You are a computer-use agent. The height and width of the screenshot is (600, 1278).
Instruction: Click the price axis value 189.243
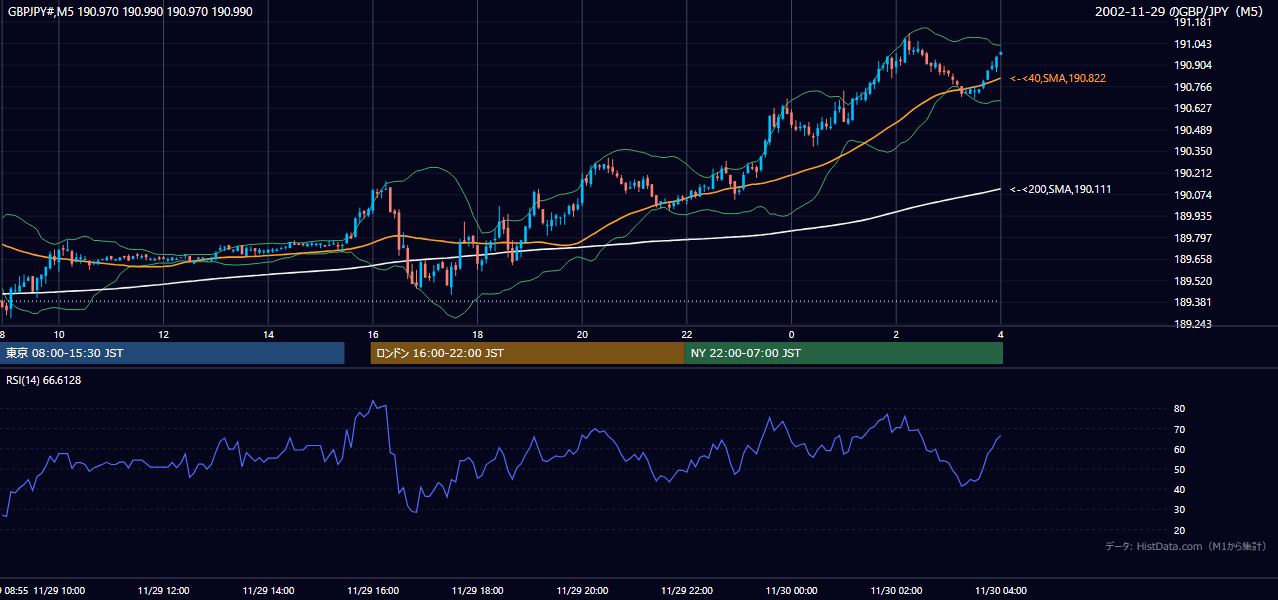[x=1193, y=324]
